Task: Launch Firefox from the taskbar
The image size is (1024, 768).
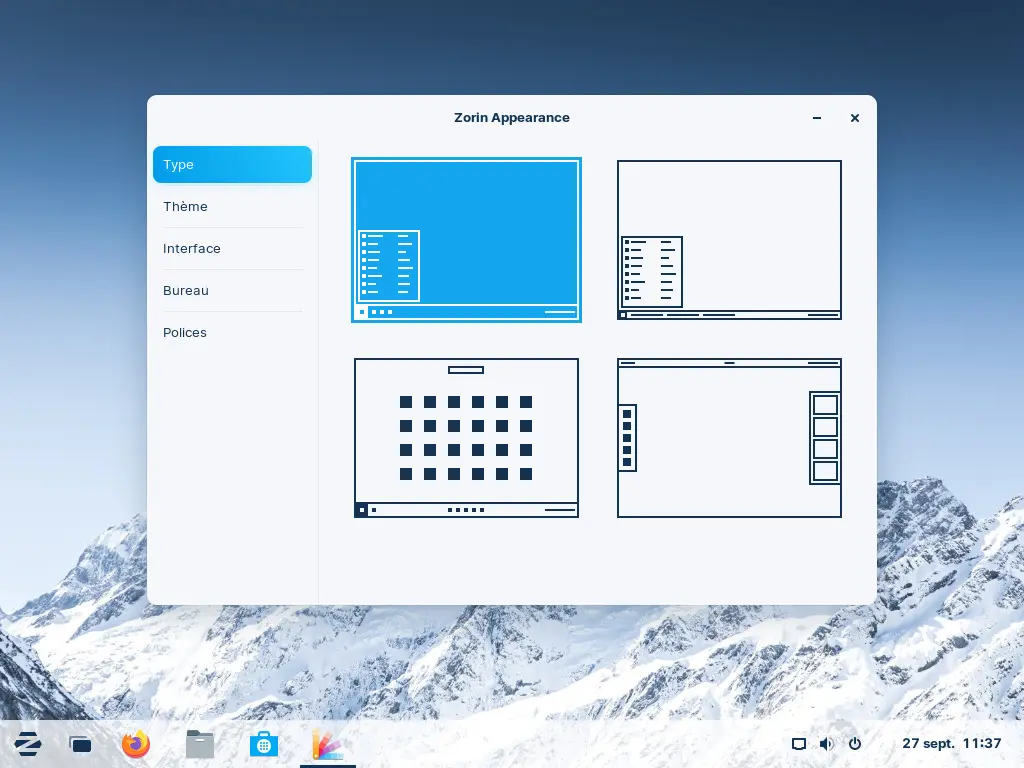Action: (x=136, y=744)
